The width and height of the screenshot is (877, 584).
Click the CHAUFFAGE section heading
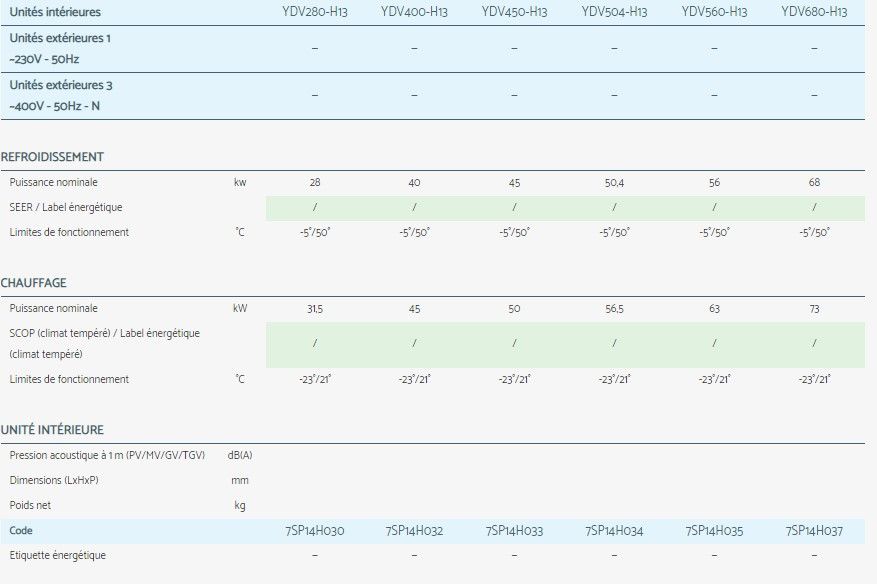pyautogui.click(x=34, y=283)
